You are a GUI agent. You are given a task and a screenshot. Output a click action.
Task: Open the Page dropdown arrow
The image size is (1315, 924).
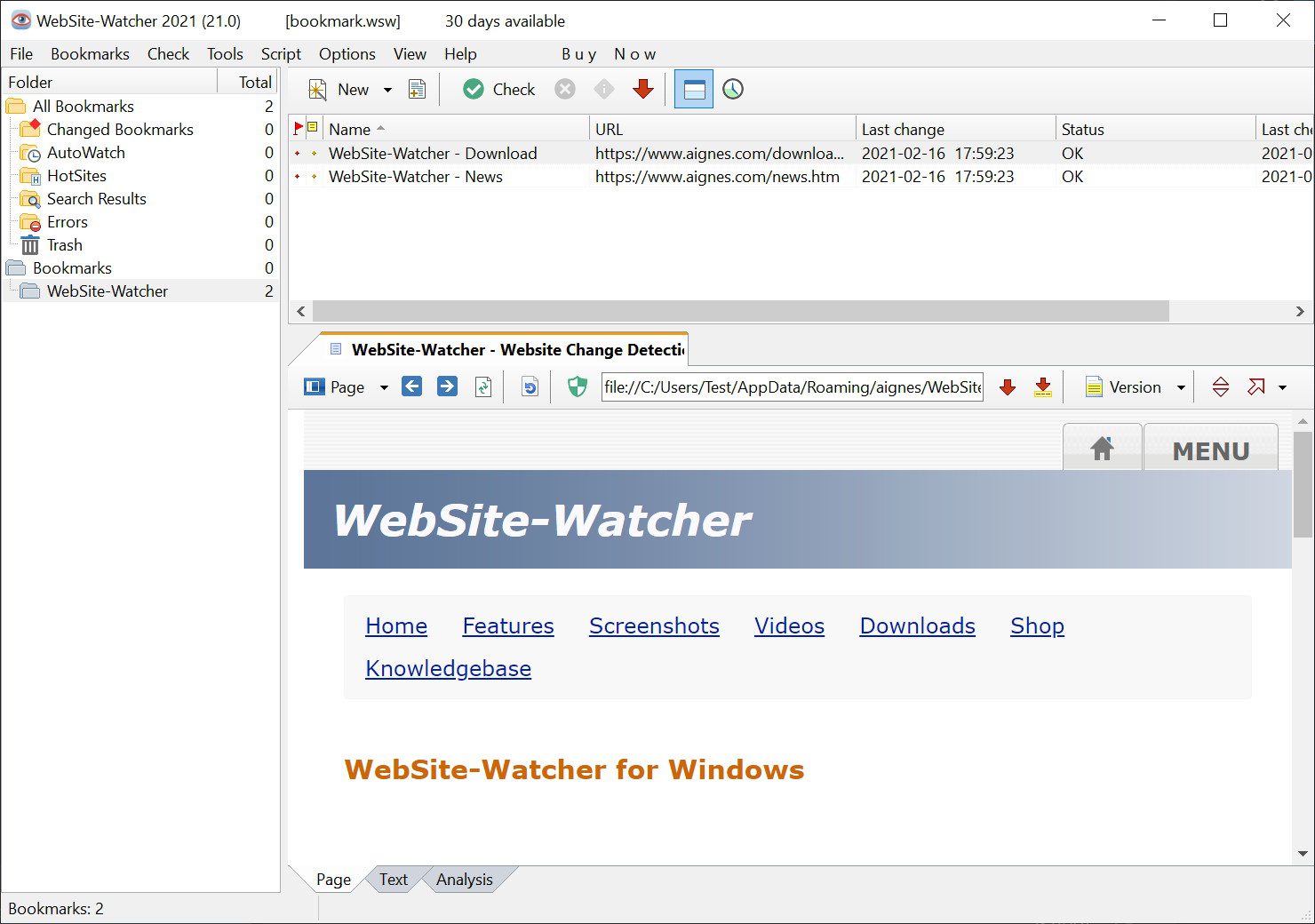[384, 387]
